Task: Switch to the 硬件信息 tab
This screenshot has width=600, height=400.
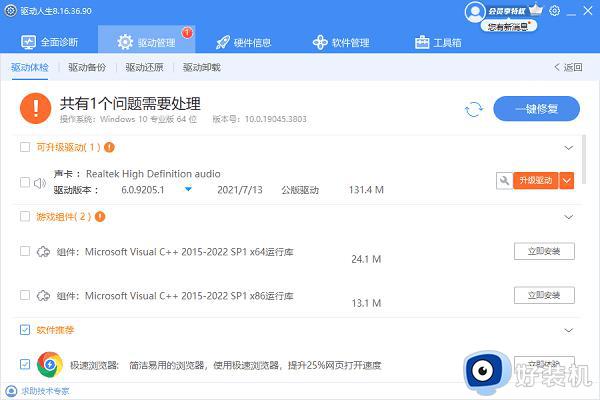Action: click(x=243, y=42)
